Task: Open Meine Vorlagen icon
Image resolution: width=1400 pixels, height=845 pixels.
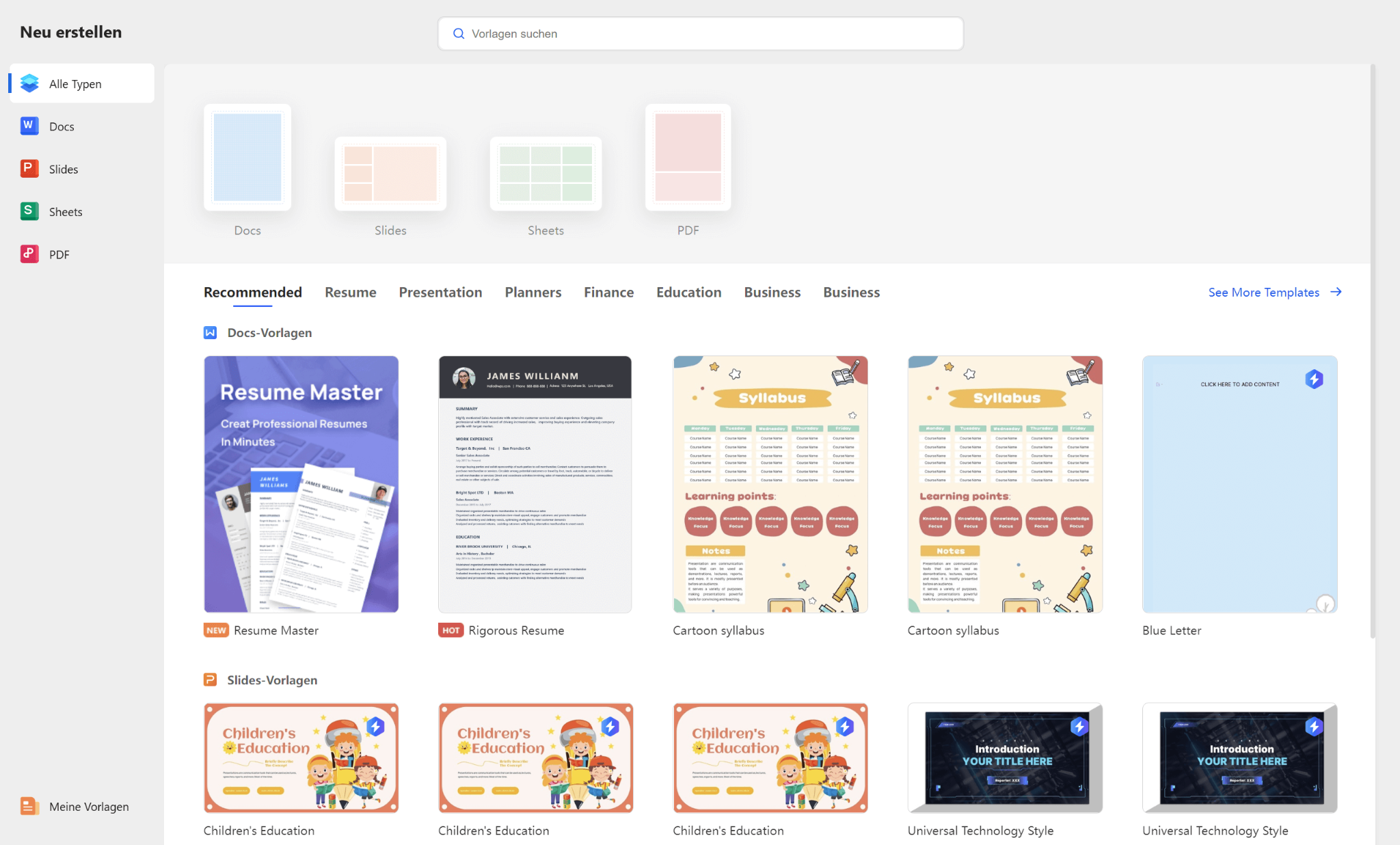Action: tap(29, 806)
